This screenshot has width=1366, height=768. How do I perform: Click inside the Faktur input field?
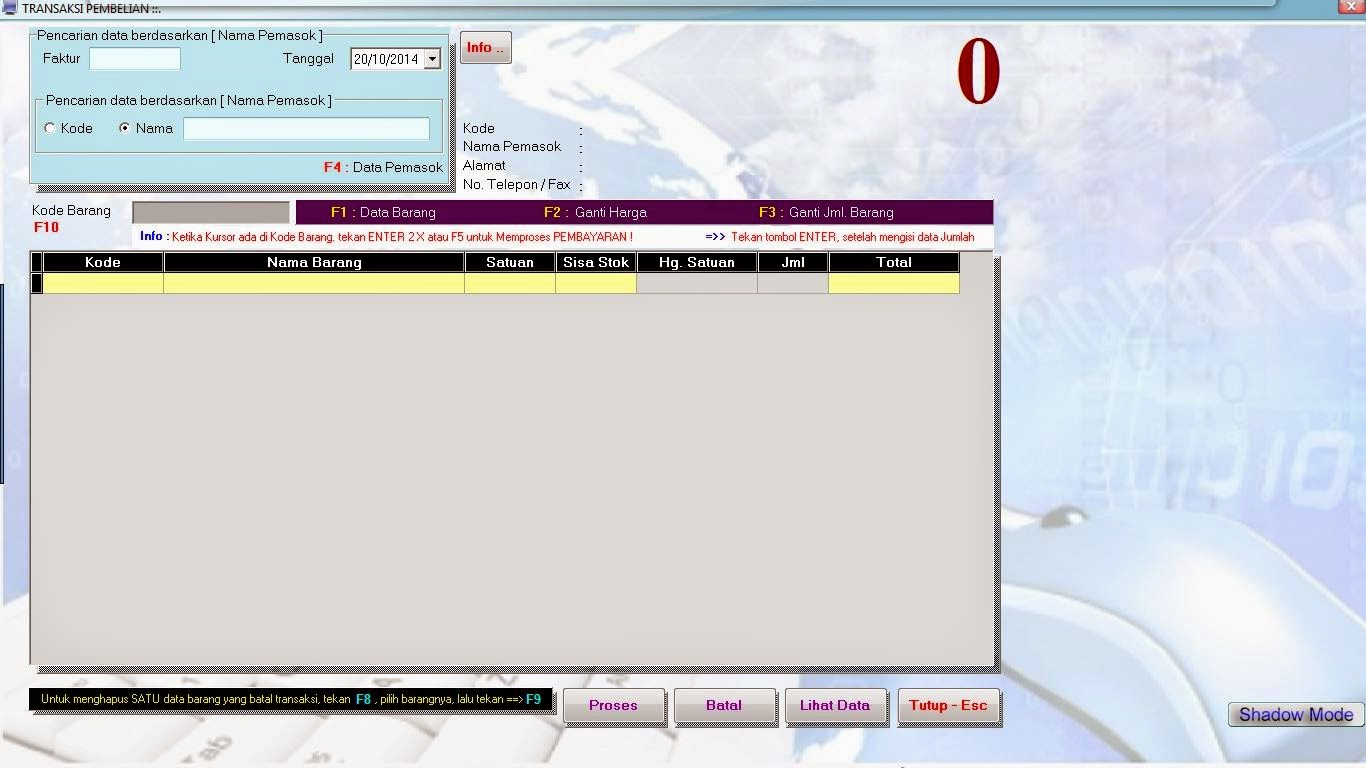tap(134, 58)
